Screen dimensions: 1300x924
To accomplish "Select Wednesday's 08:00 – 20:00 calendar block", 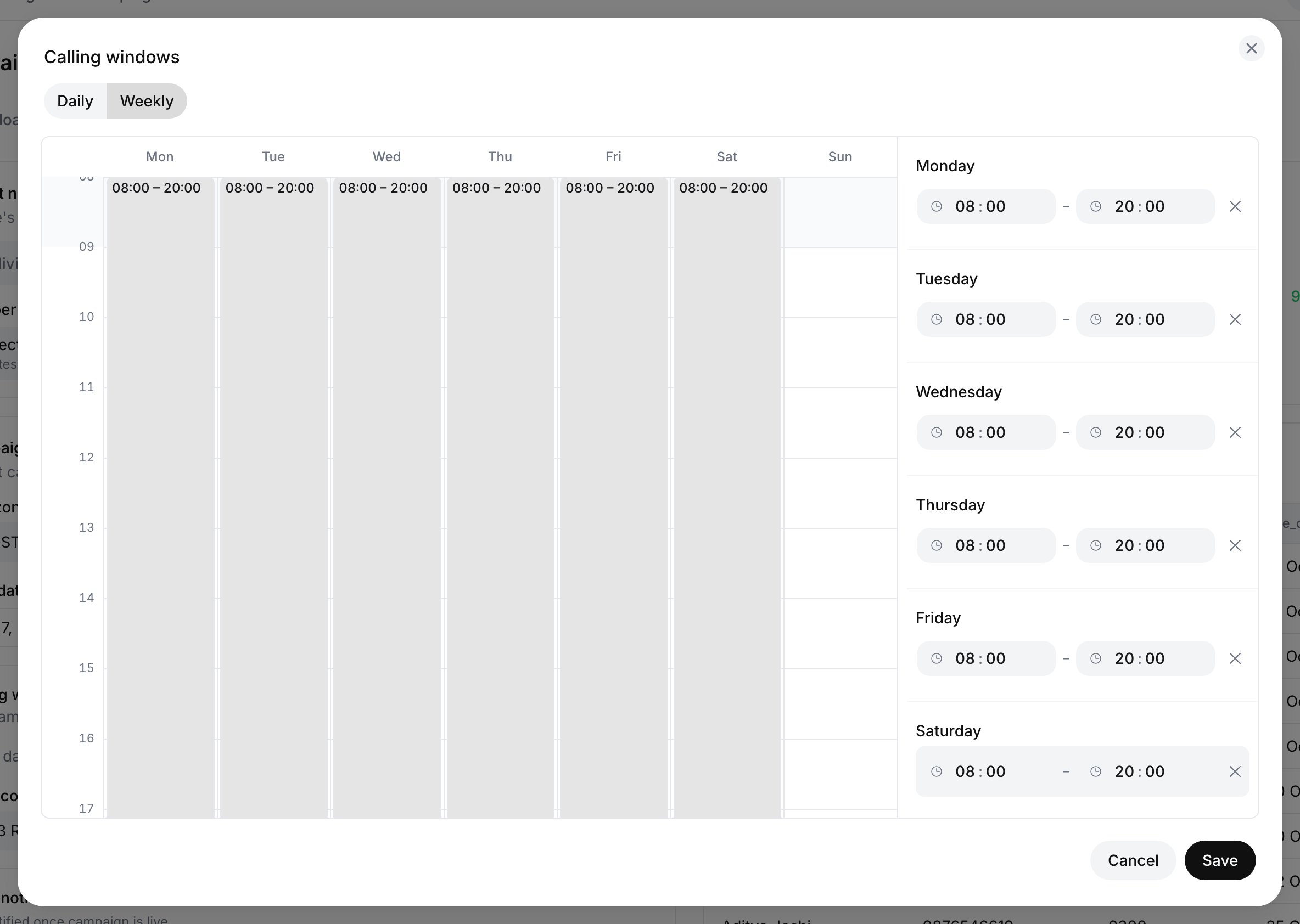I will click(387, 498).
